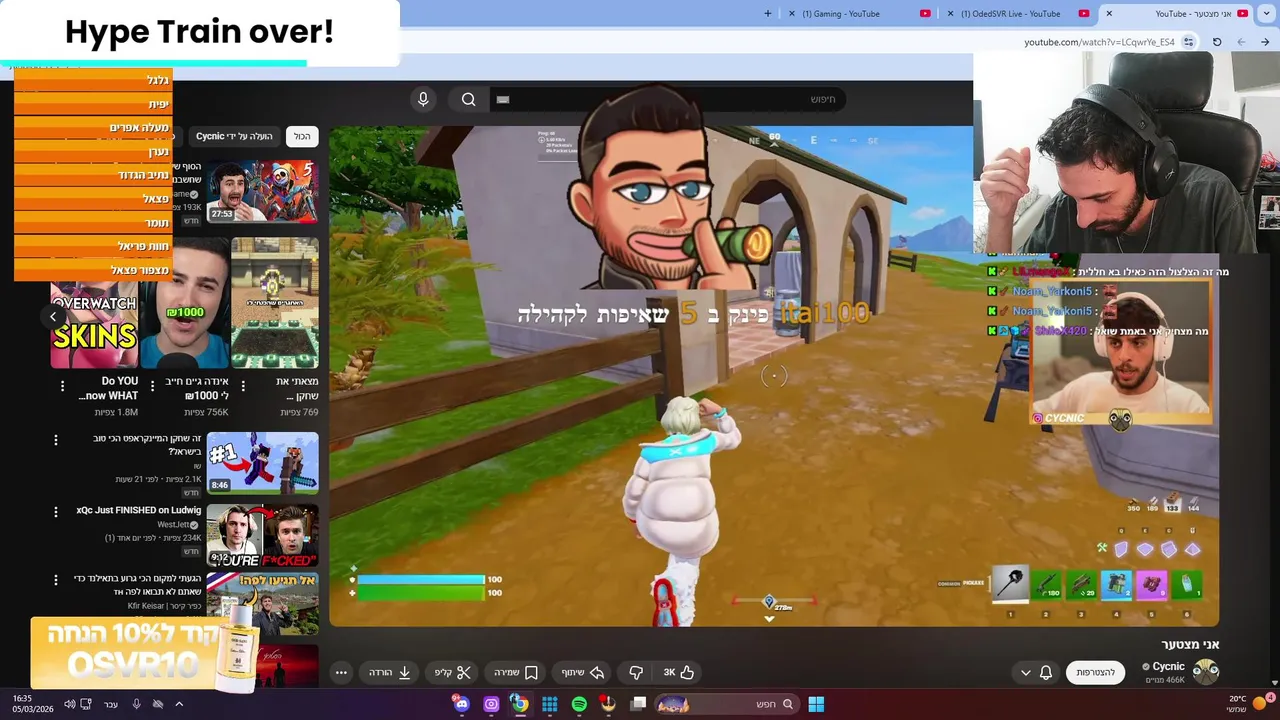Open options menu for 'Do YOU now WHAT' short
Screen dimensions: 1280x720
tap(62, 386)
